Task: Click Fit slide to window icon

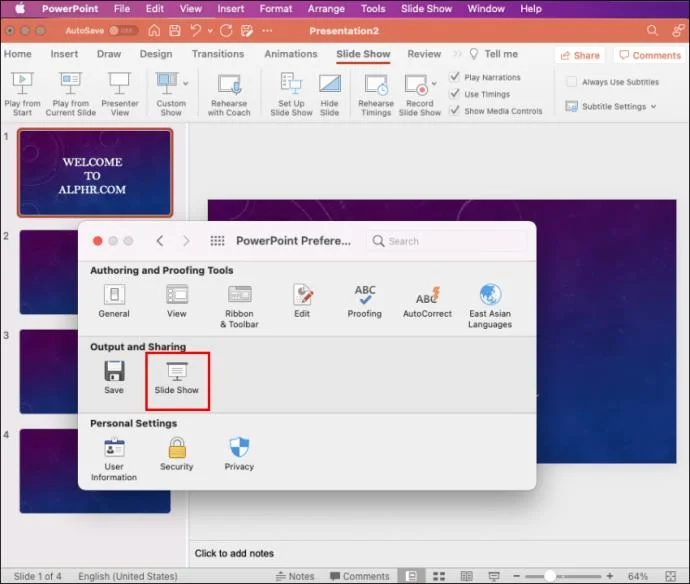Action: point(671,576)
